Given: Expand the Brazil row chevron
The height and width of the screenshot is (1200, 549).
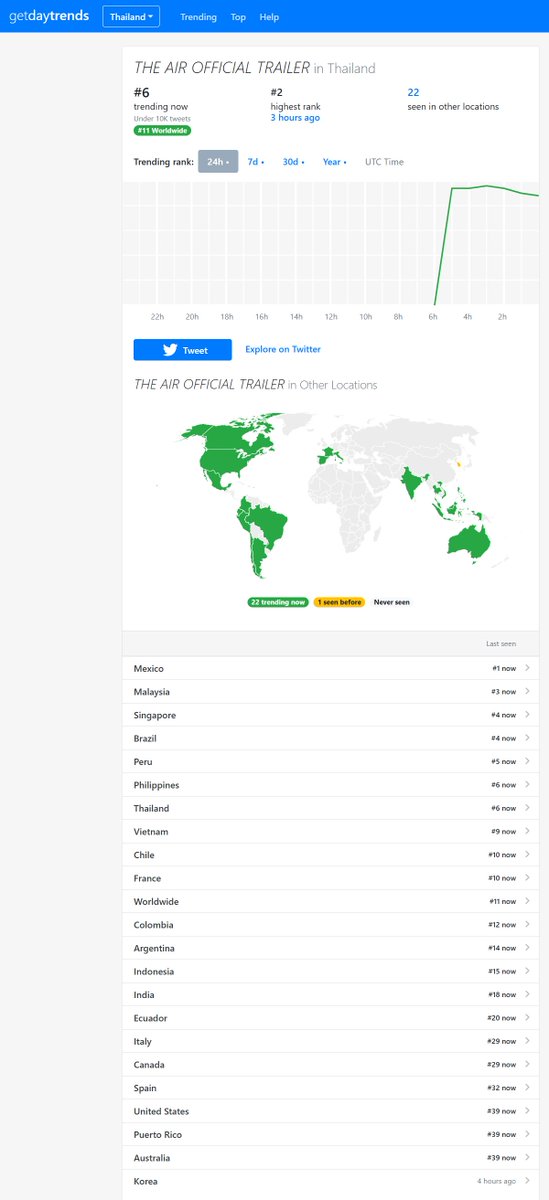Looking at the screenshot, I should click(x=527, y=738).
